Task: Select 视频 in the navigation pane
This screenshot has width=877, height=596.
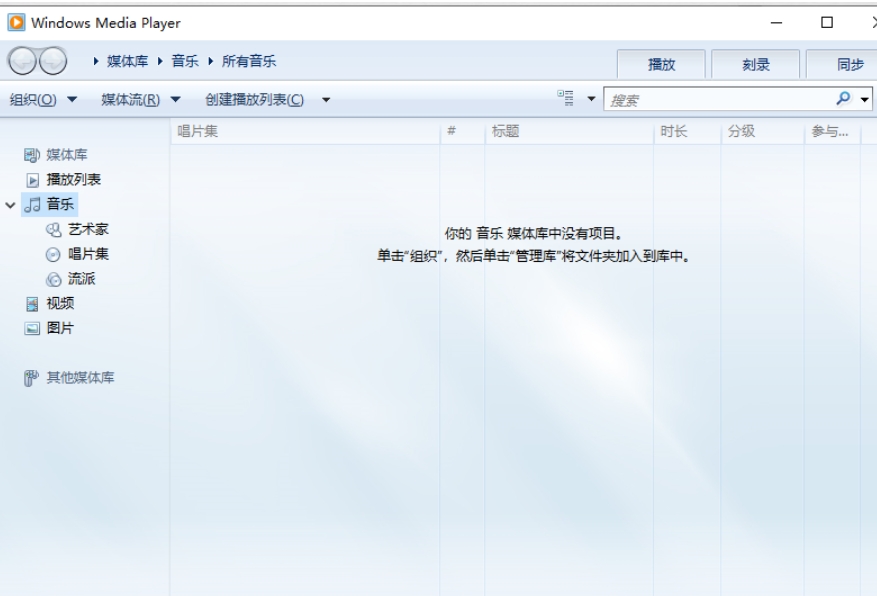Action: click(60, 304)
